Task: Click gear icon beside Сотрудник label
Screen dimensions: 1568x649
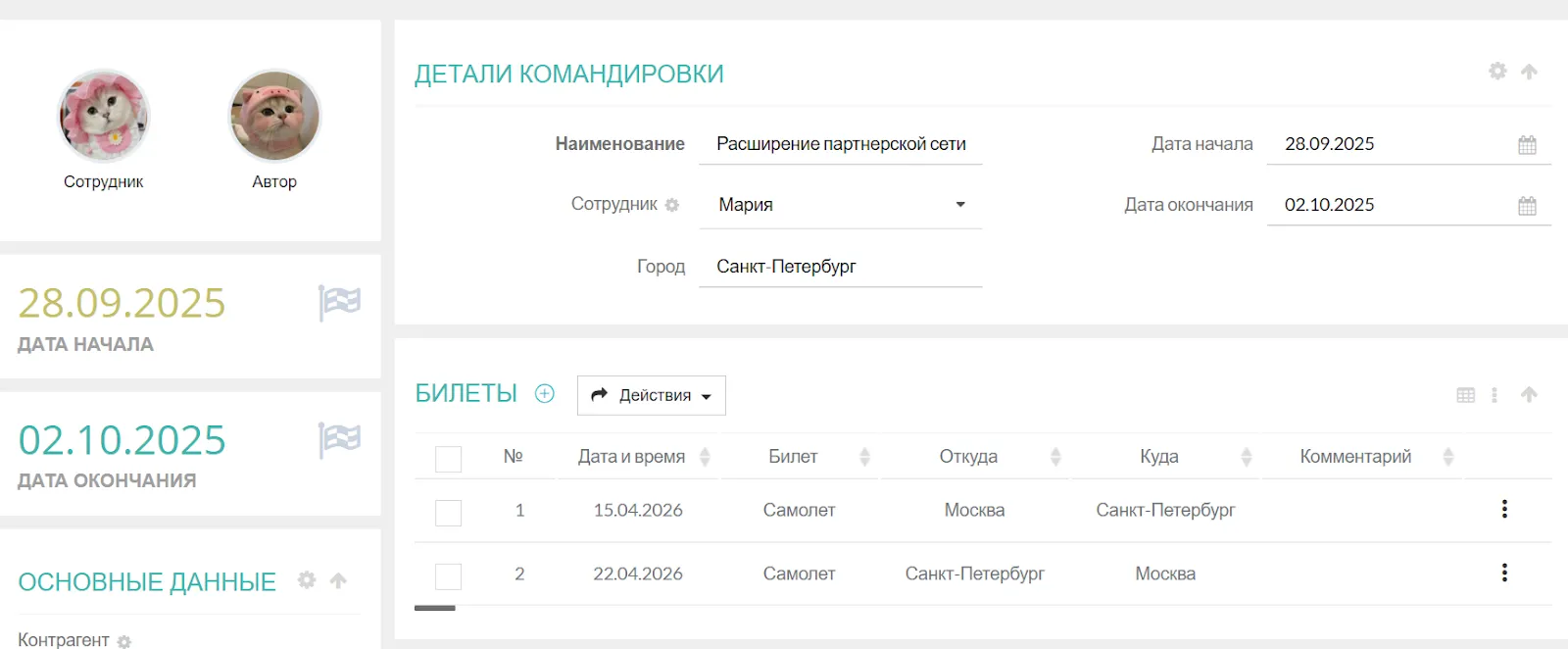Action: (x=672, y=205)
